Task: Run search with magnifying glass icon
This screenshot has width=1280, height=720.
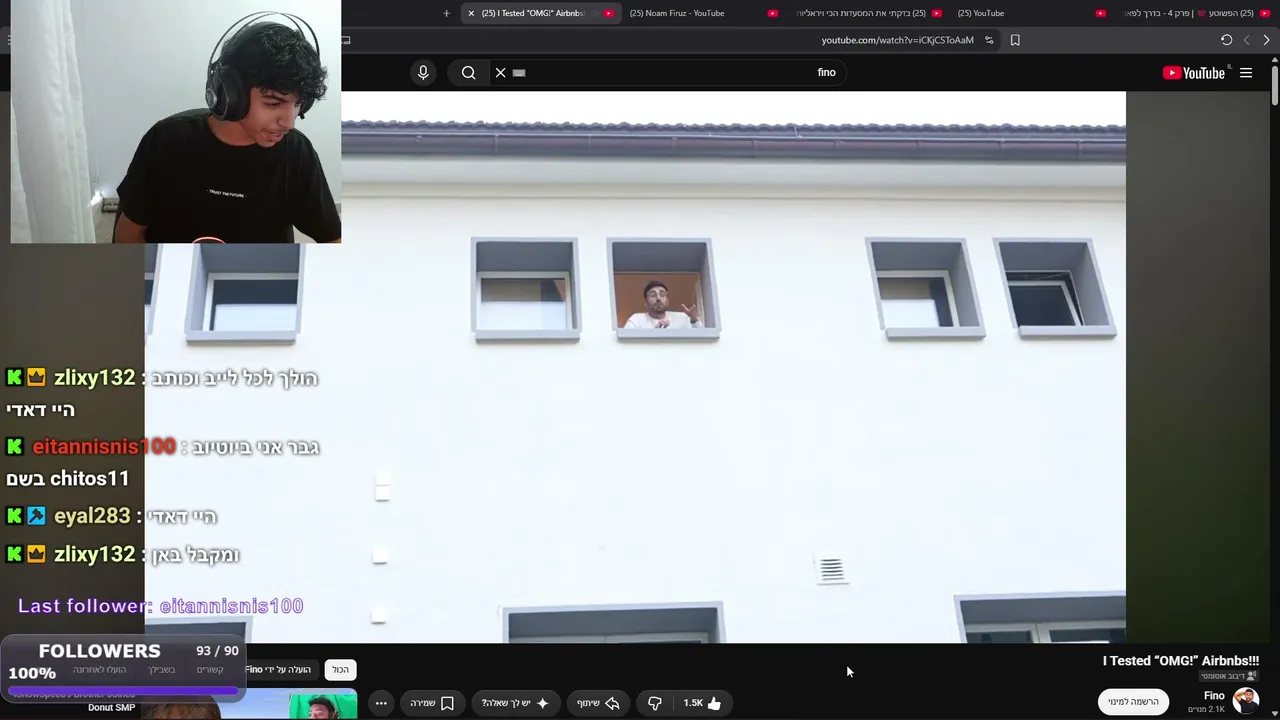Action: point(468,72)
